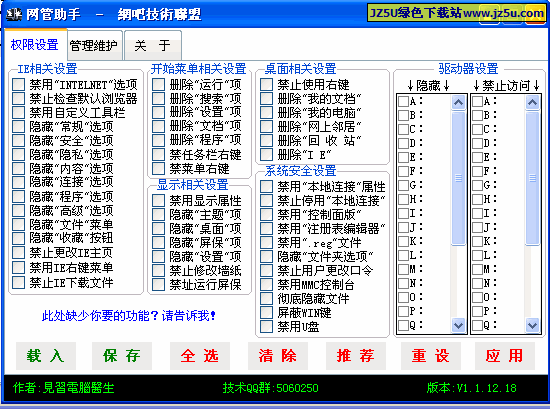Screen dimensions: 550x409
Task: Check 删除"我的文档"
Action: [x=267, y=99]
